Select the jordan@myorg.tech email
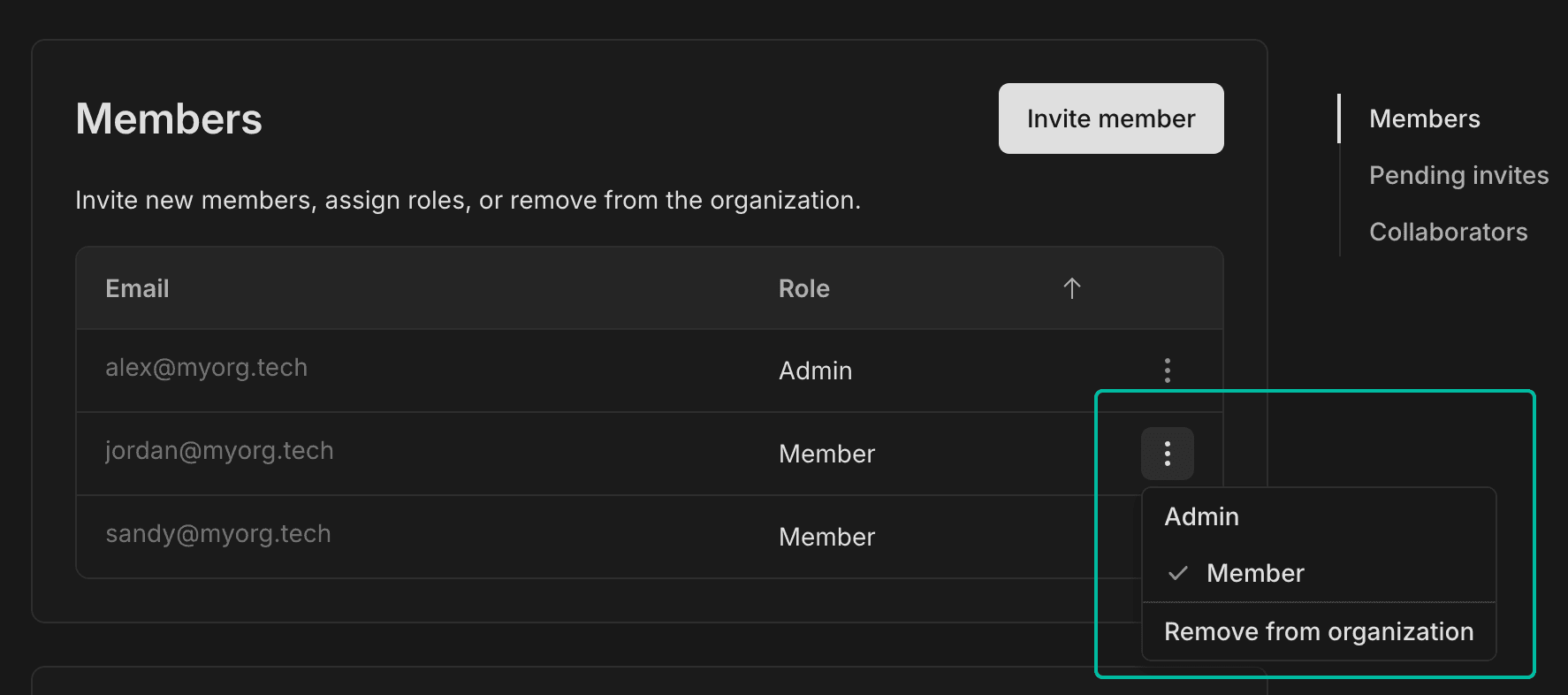This screenshot has width=1568, height=695. 219,451
